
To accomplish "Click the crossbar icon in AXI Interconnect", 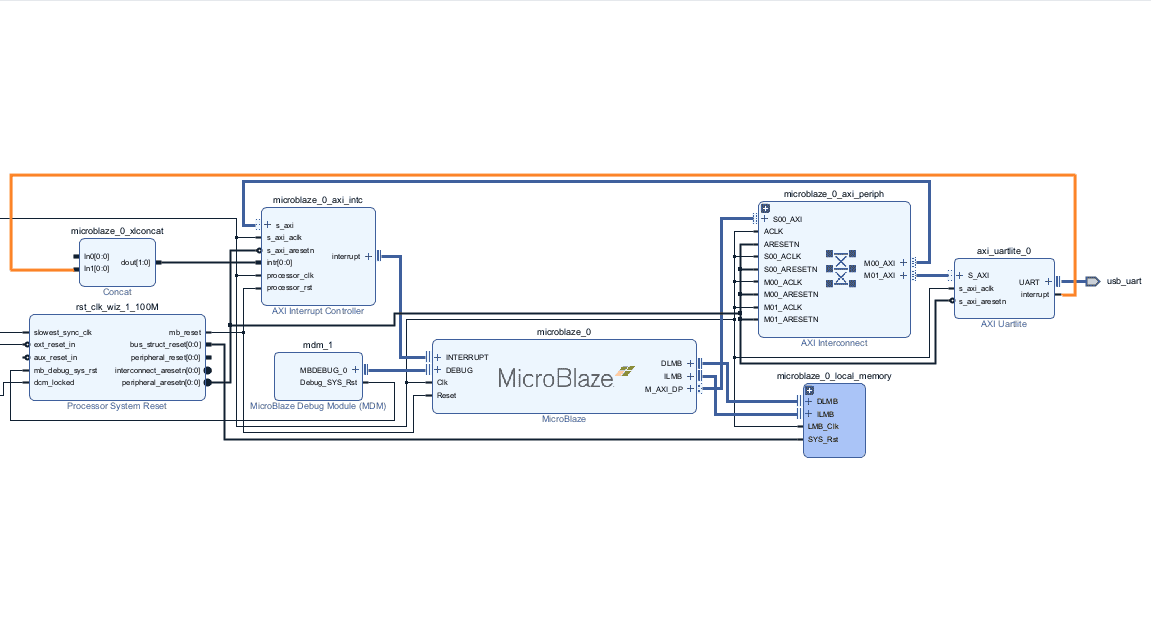I will point(841,270).
